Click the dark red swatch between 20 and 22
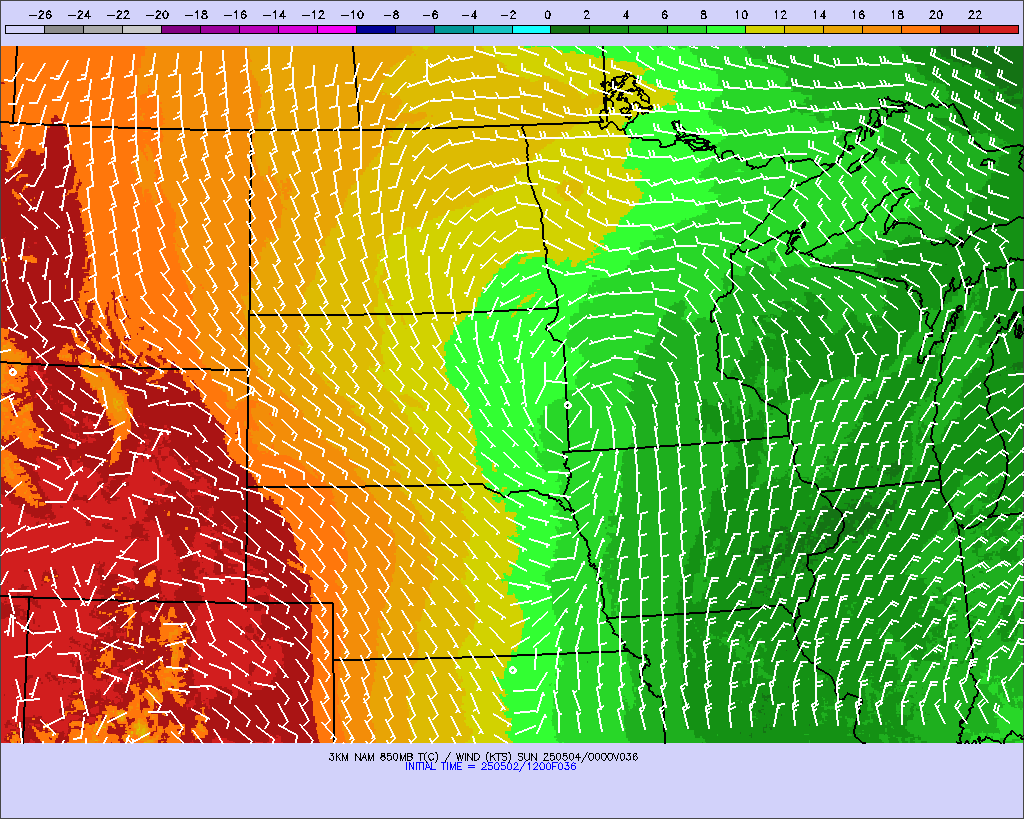The height and width of the screenshot is (819, 1024). pyautogui.click(x=960, y=29)
